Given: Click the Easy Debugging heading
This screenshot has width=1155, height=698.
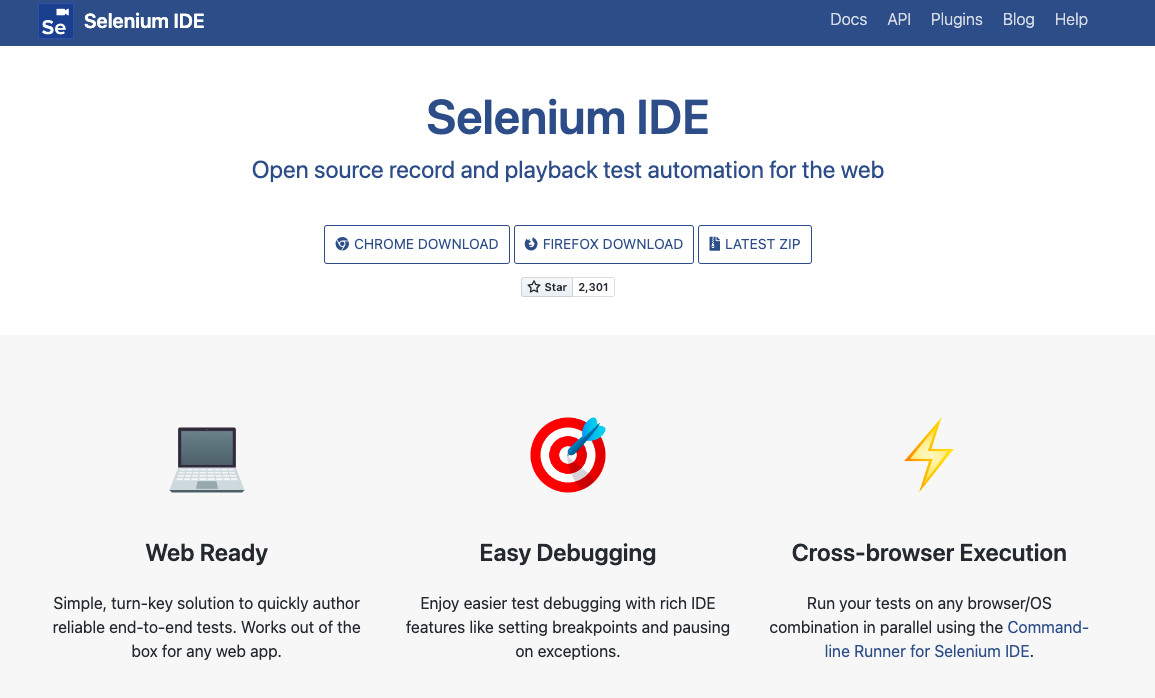Looking at the screenshot, I should (568, 553).
